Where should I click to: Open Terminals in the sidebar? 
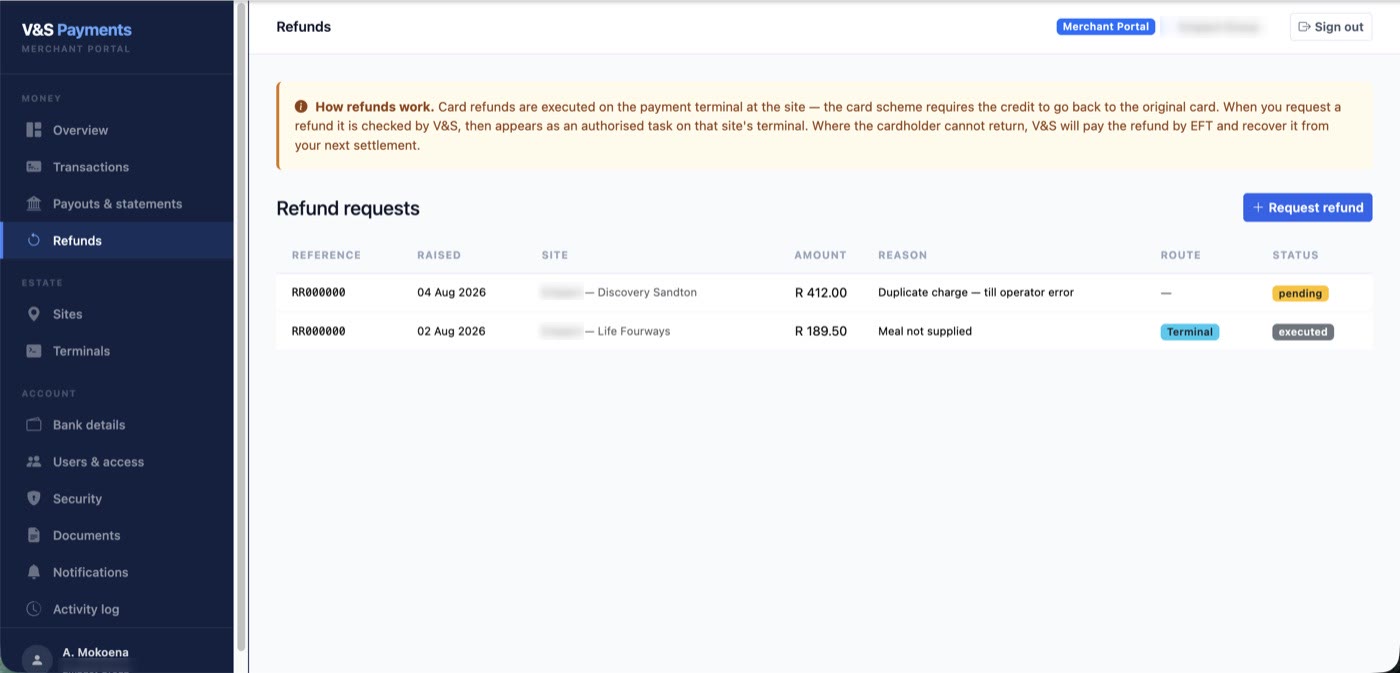tap(117, 351)
